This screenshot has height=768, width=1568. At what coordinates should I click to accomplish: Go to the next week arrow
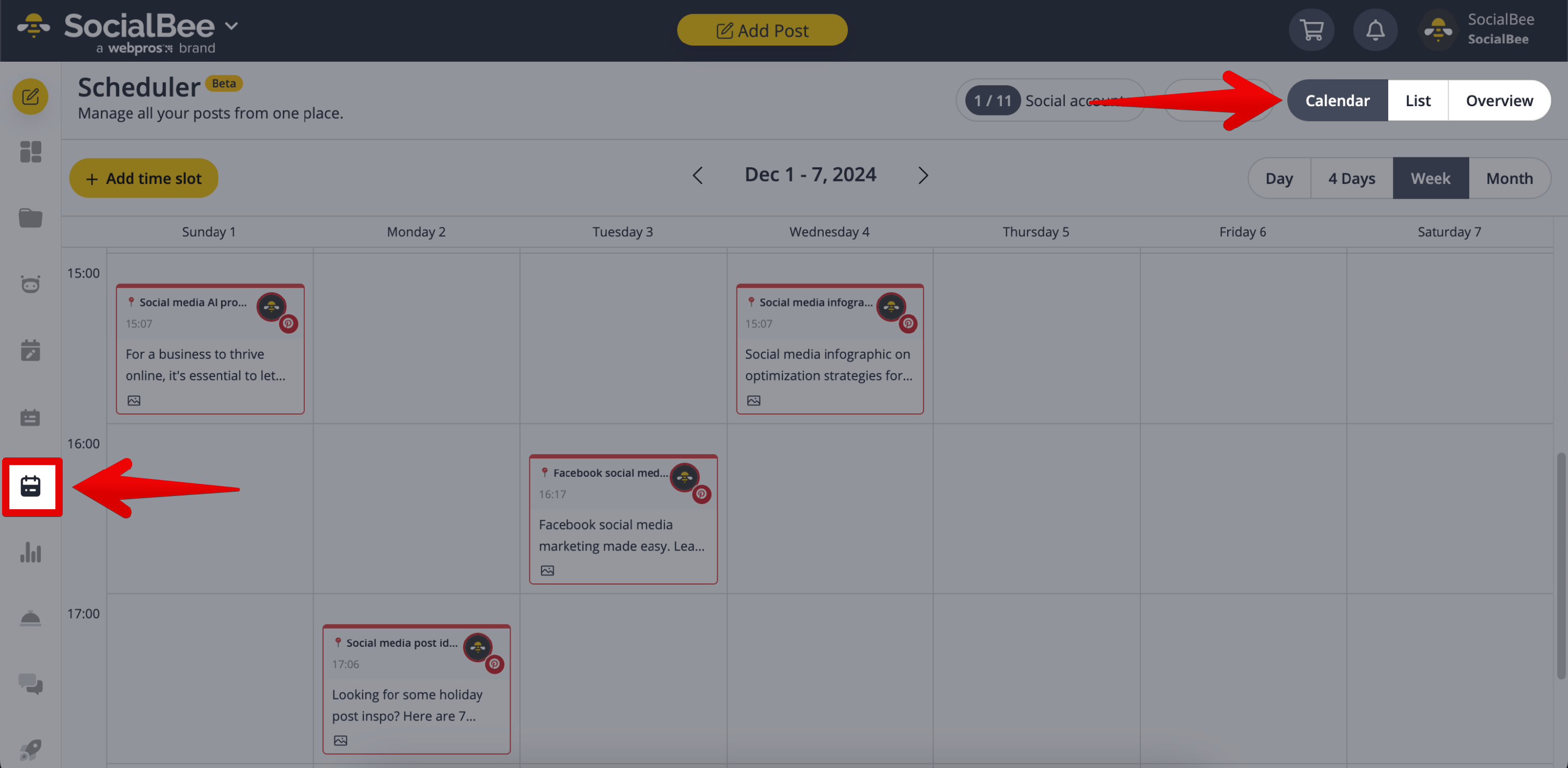coord(923,176)
